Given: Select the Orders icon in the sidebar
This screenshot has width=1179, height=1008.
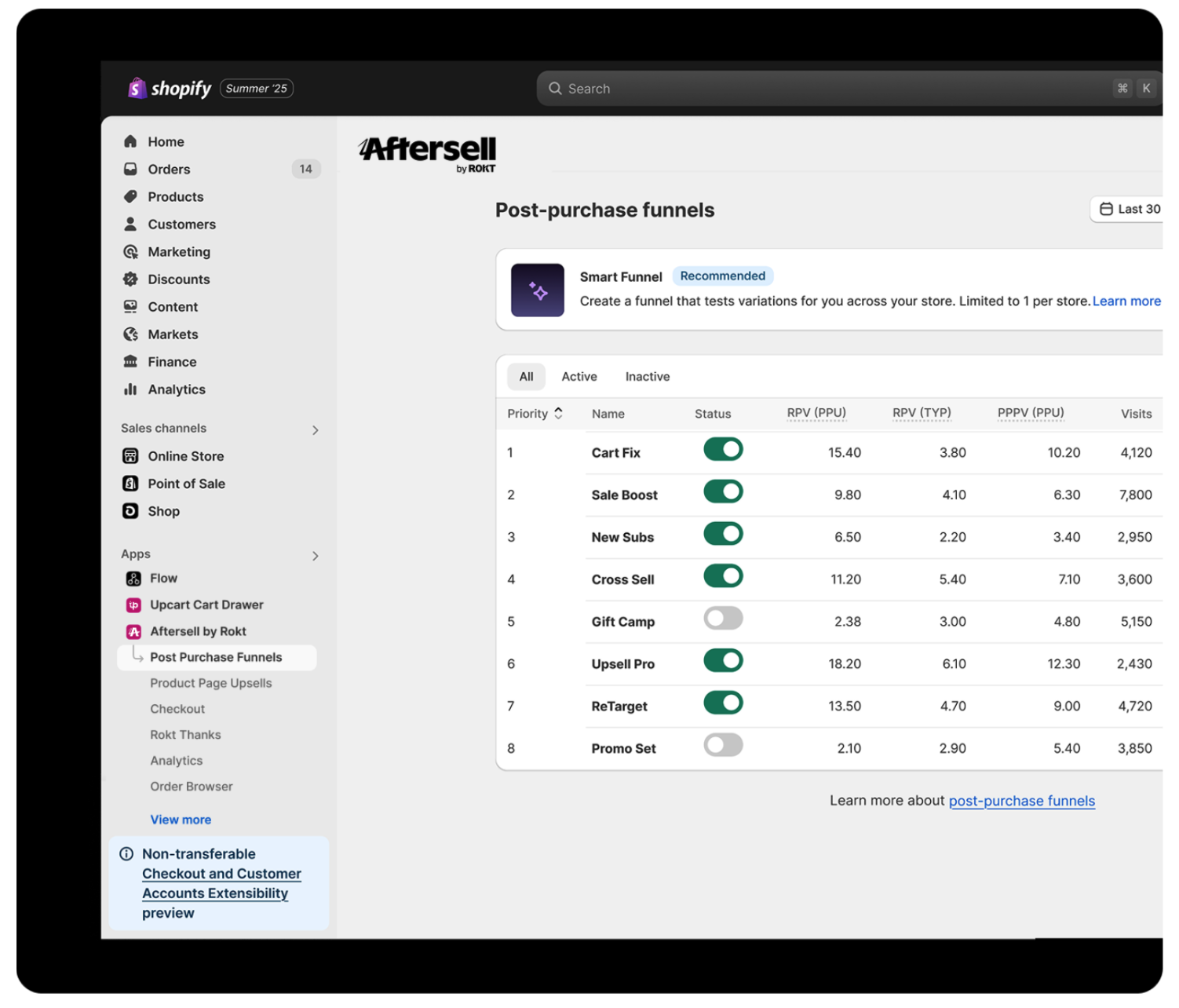Looking at the screenshot, I should pyautogui.click(x=130, y=169).
